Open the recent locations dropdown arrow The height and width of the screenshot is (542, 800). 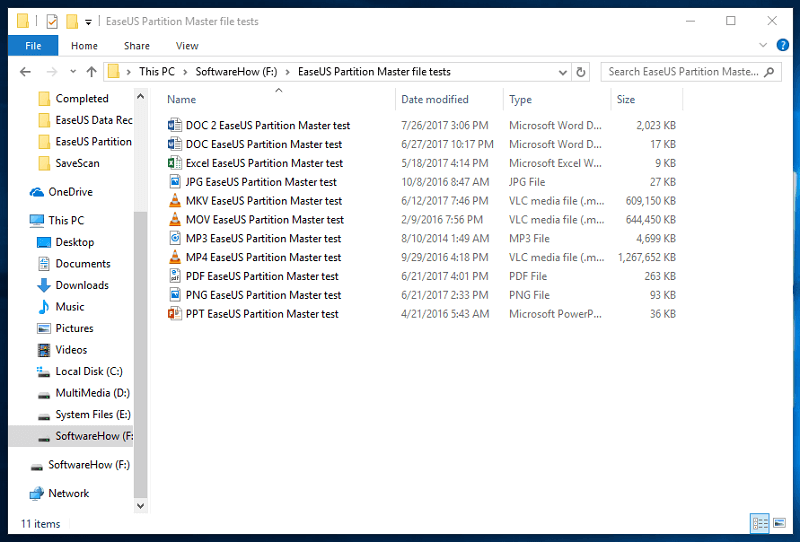73,71
